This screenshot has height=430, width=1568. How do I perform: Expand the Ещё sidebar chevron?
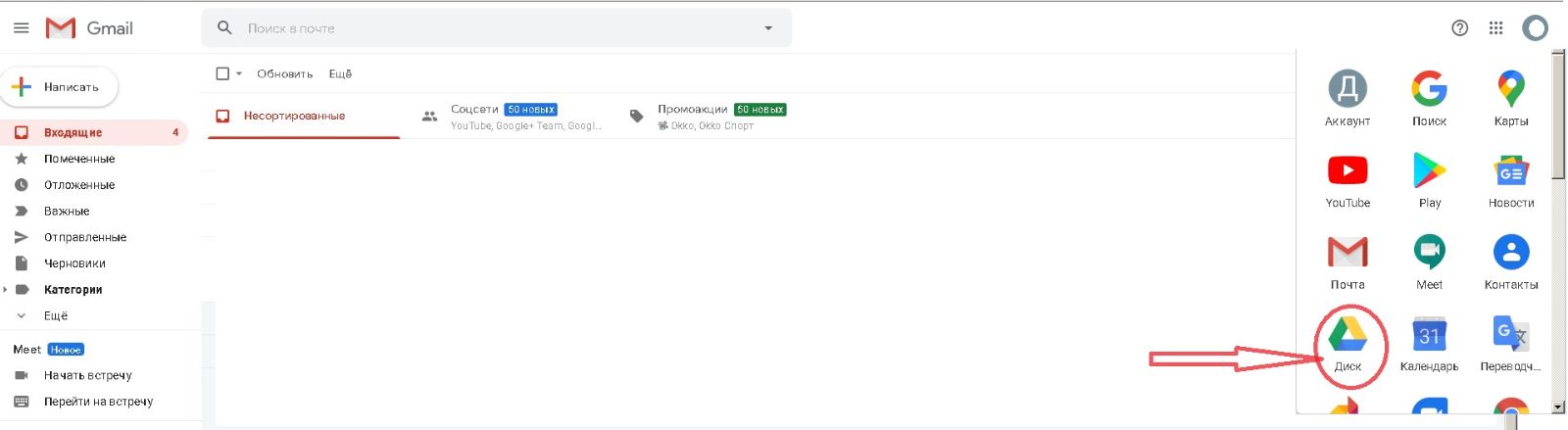pos(22,316)
